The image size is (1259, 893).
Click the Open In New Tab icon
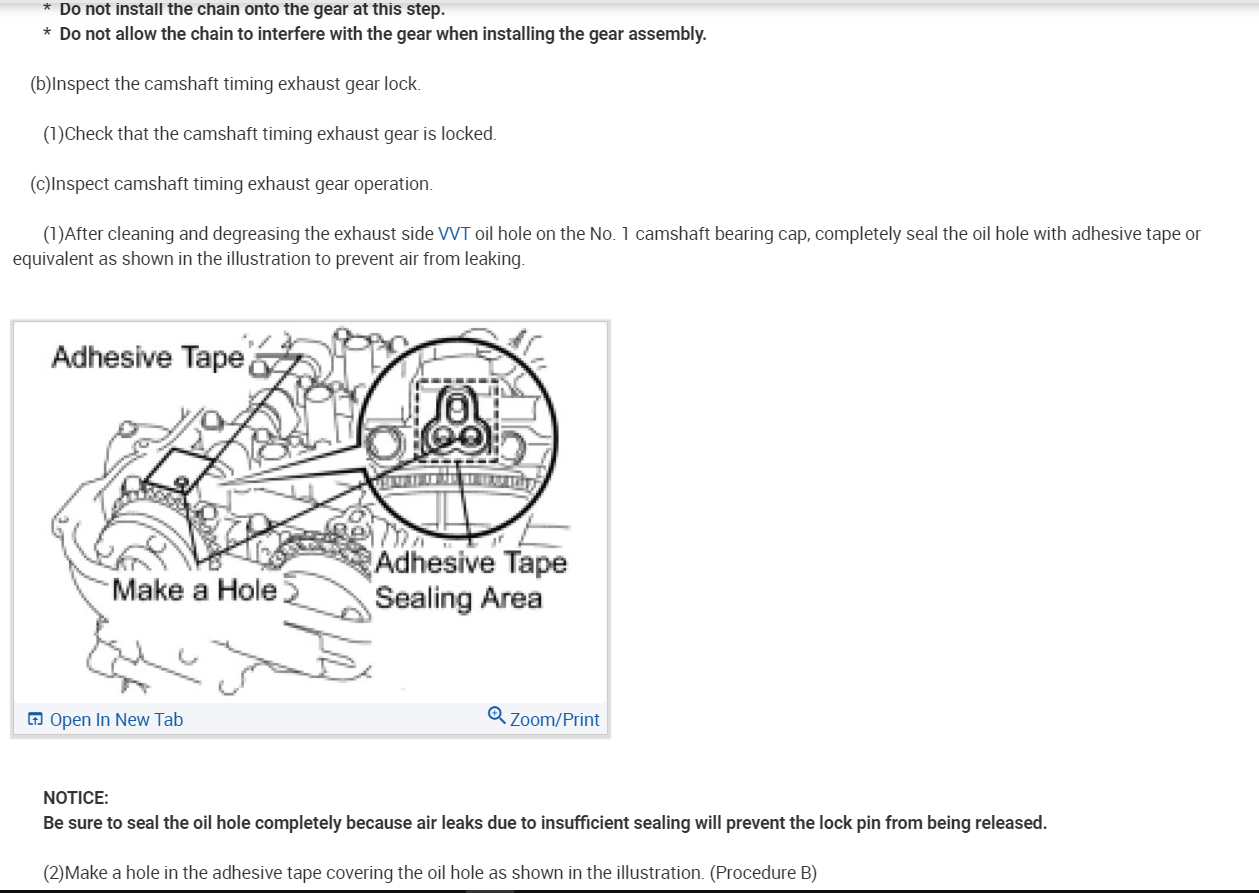(x=35, y=719)
